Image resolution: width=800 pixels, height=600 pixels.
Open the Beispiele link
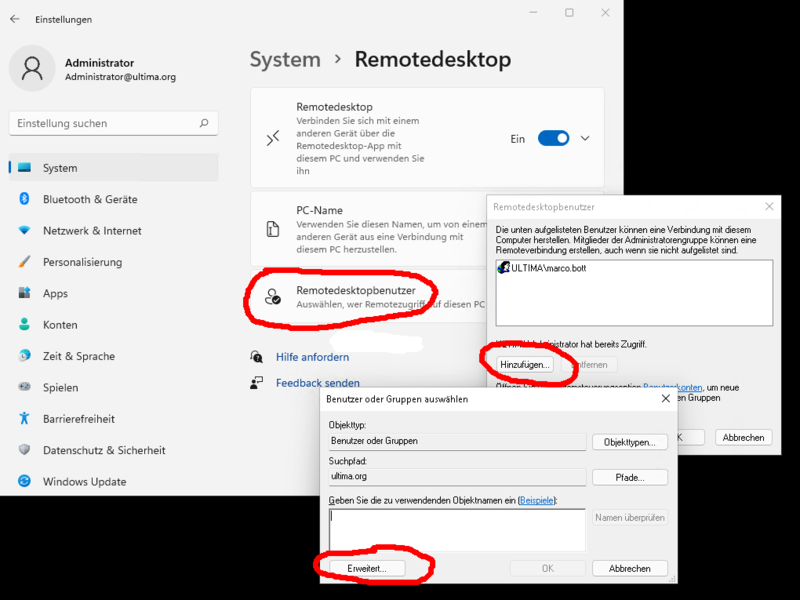tap(537, 499)
